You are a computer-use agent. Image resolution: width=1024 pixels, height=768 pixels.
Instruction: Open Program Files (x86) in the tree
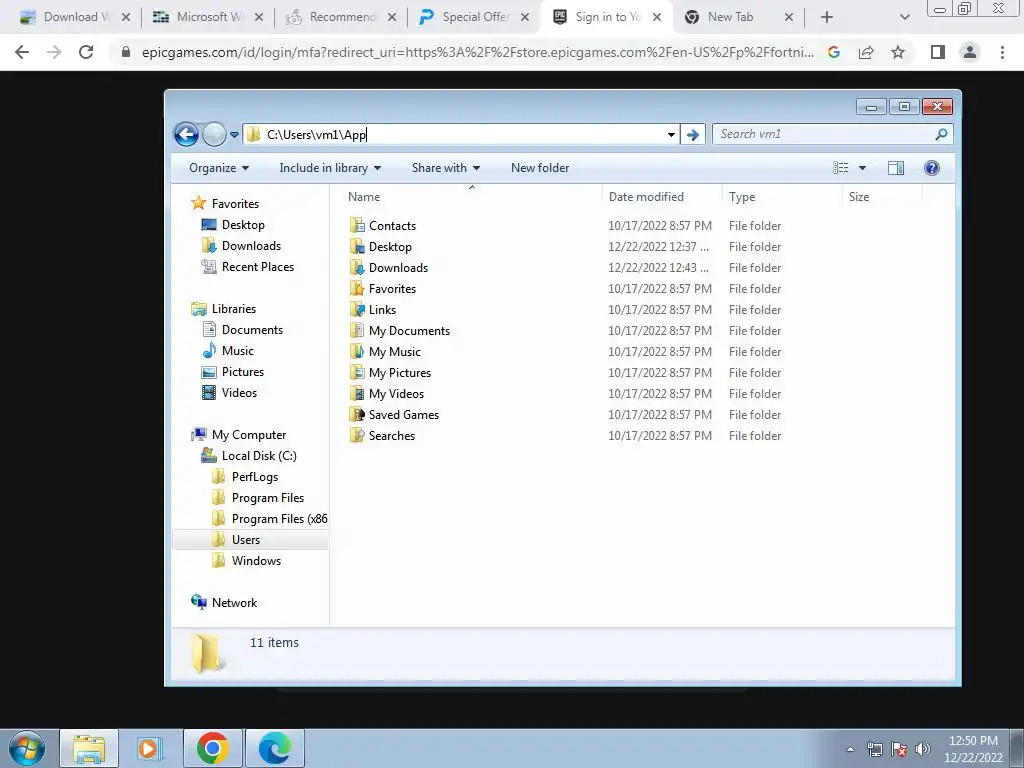(x=279, y=519)
